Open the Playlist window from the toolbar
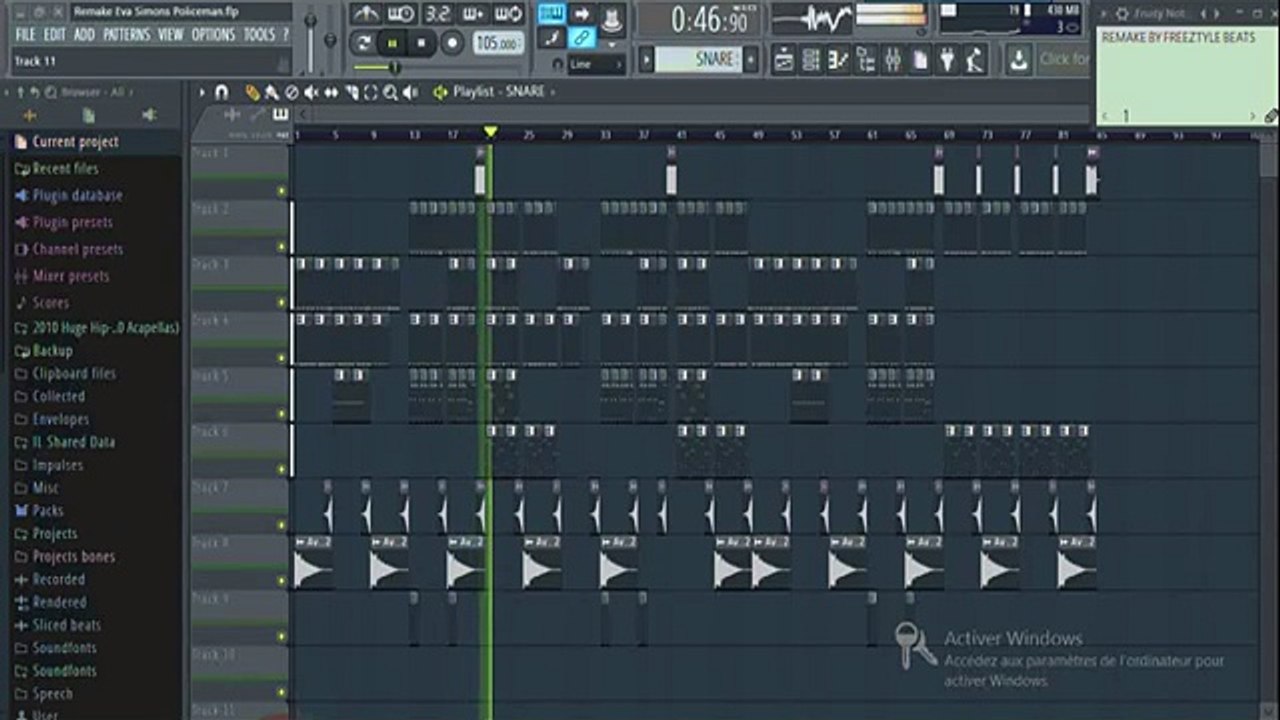Screen dimensions: 1280x720 point(785,60)
